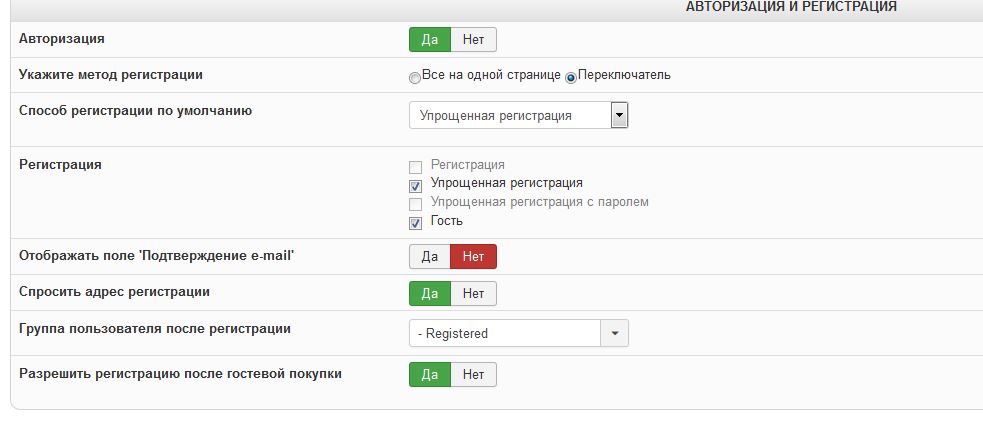
Task: Set 'Спросить адрес регистрации' to Да
Action: (x=430, y=293)
